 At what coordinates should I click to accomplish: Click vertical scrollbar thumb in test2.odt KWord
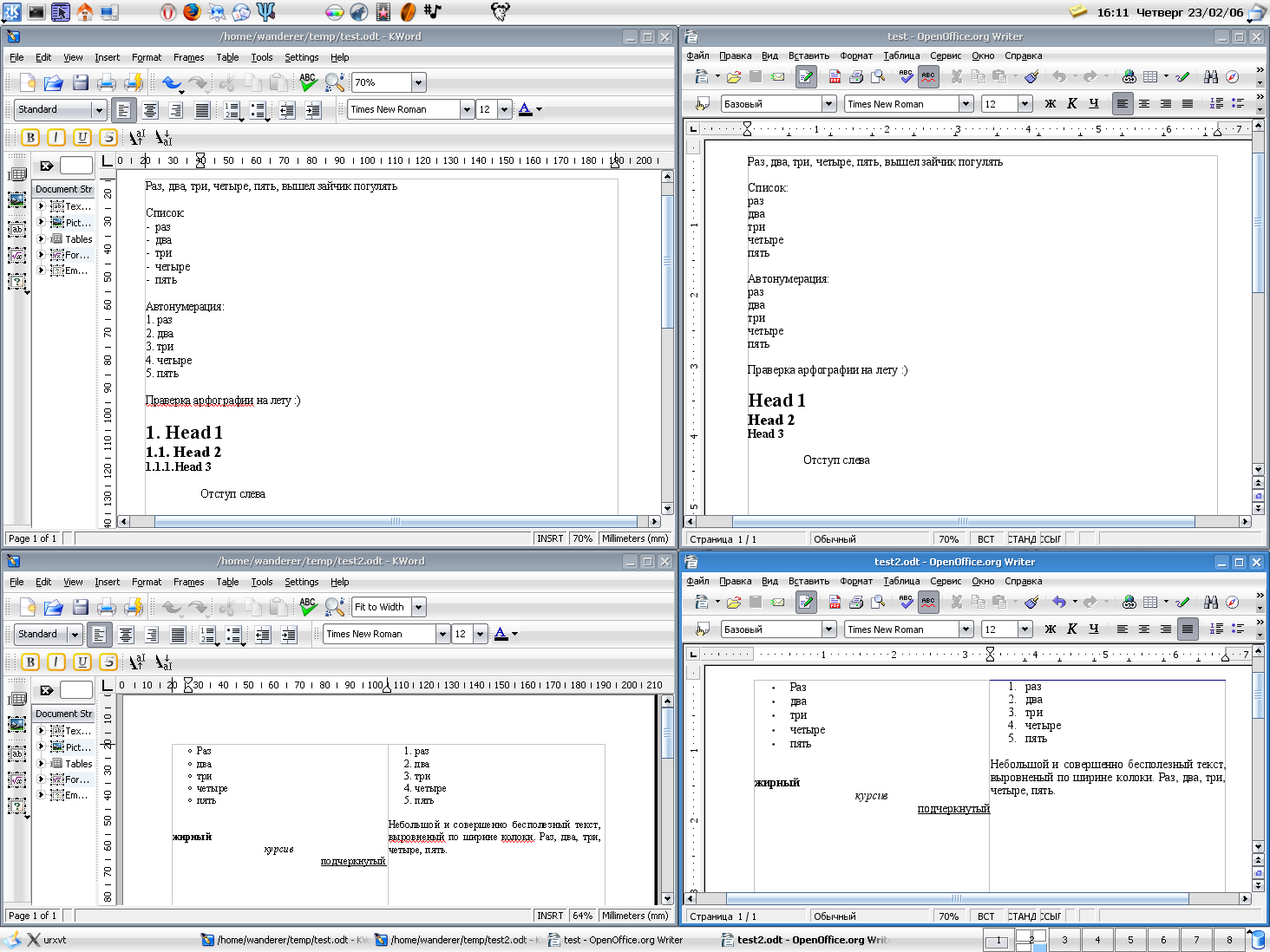click(x=667, y=734)
